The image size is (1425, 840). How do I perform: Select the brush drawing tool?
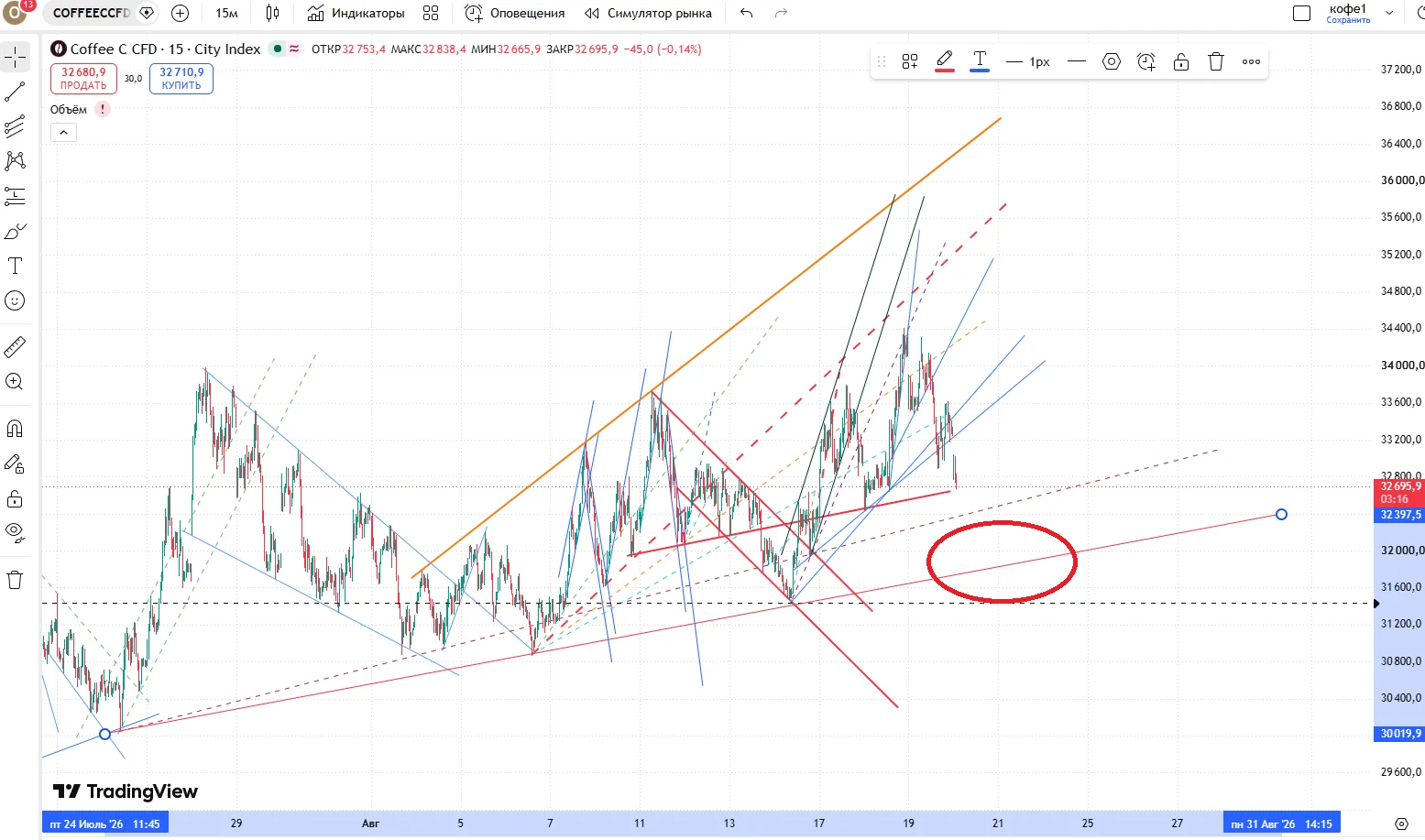point(15,231)
